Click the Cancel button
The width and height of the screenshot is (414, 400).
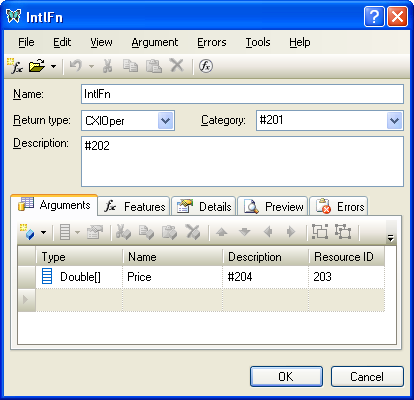[x=367, y=377]
